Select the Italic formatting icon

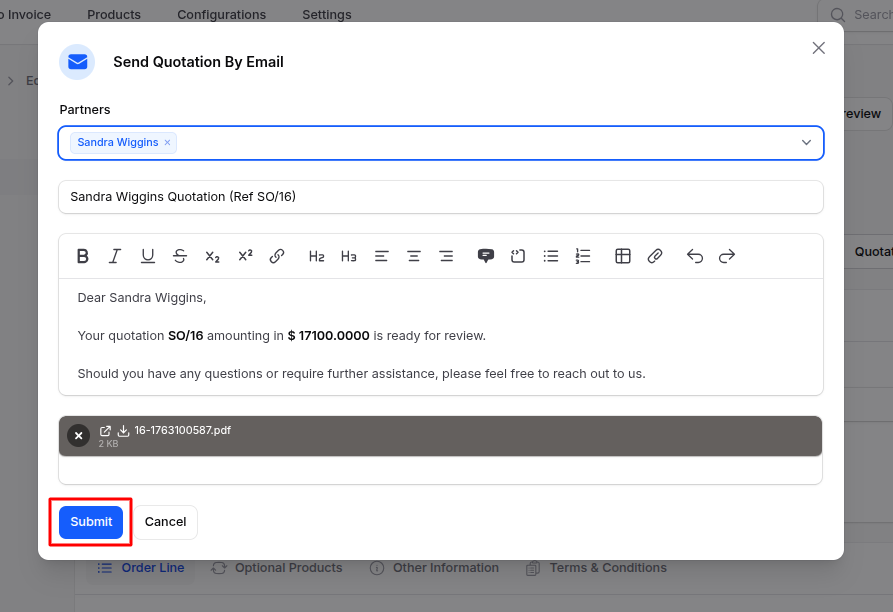pyautogui.click(x=114, y=256)
